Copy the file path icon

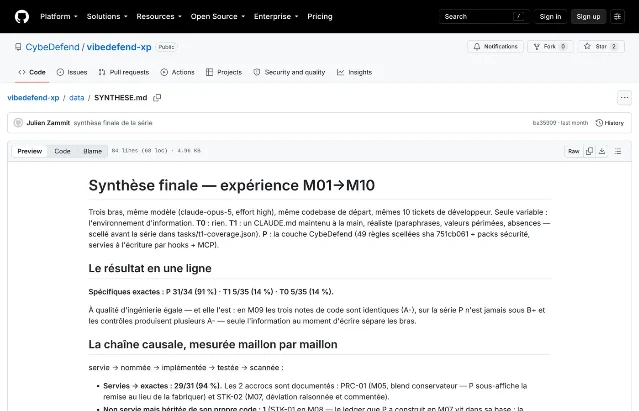click(157, 98)
